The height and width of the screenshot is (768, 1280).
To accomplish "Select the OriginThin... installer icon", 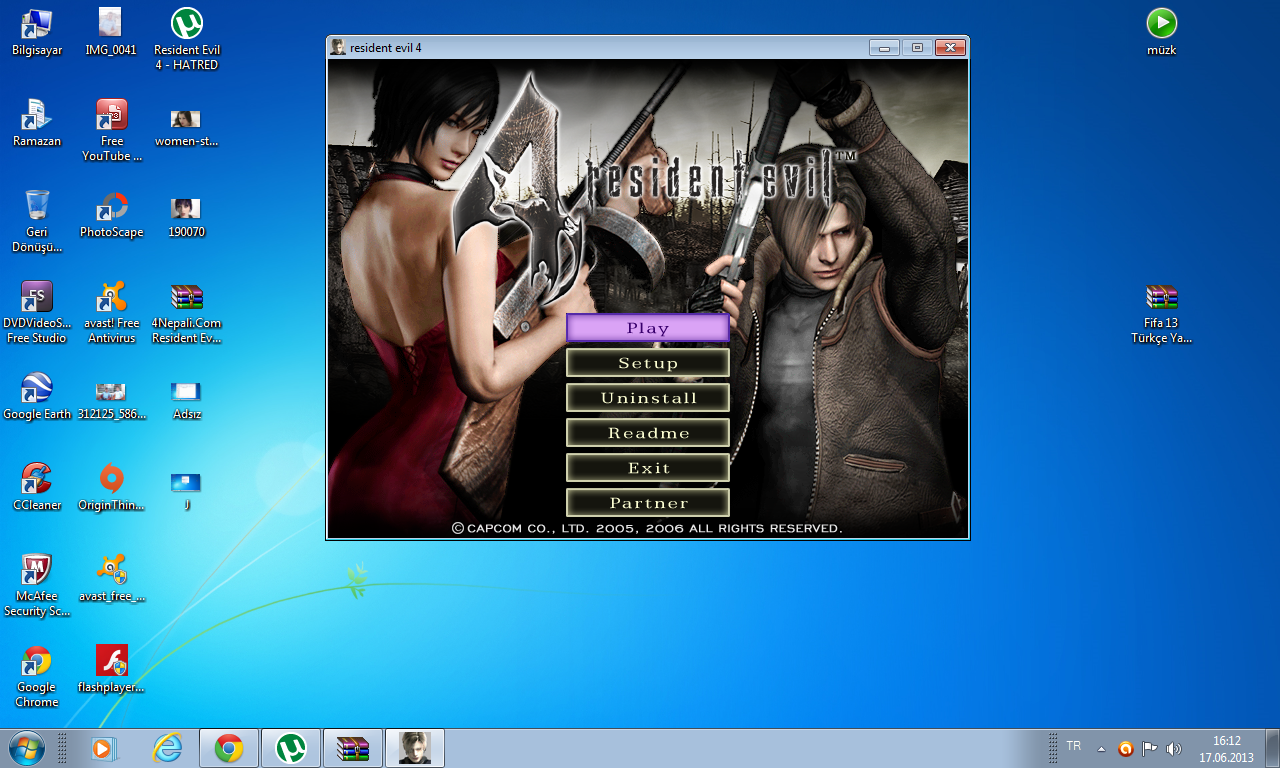I will pyautogui.click(x=111, y=487).
